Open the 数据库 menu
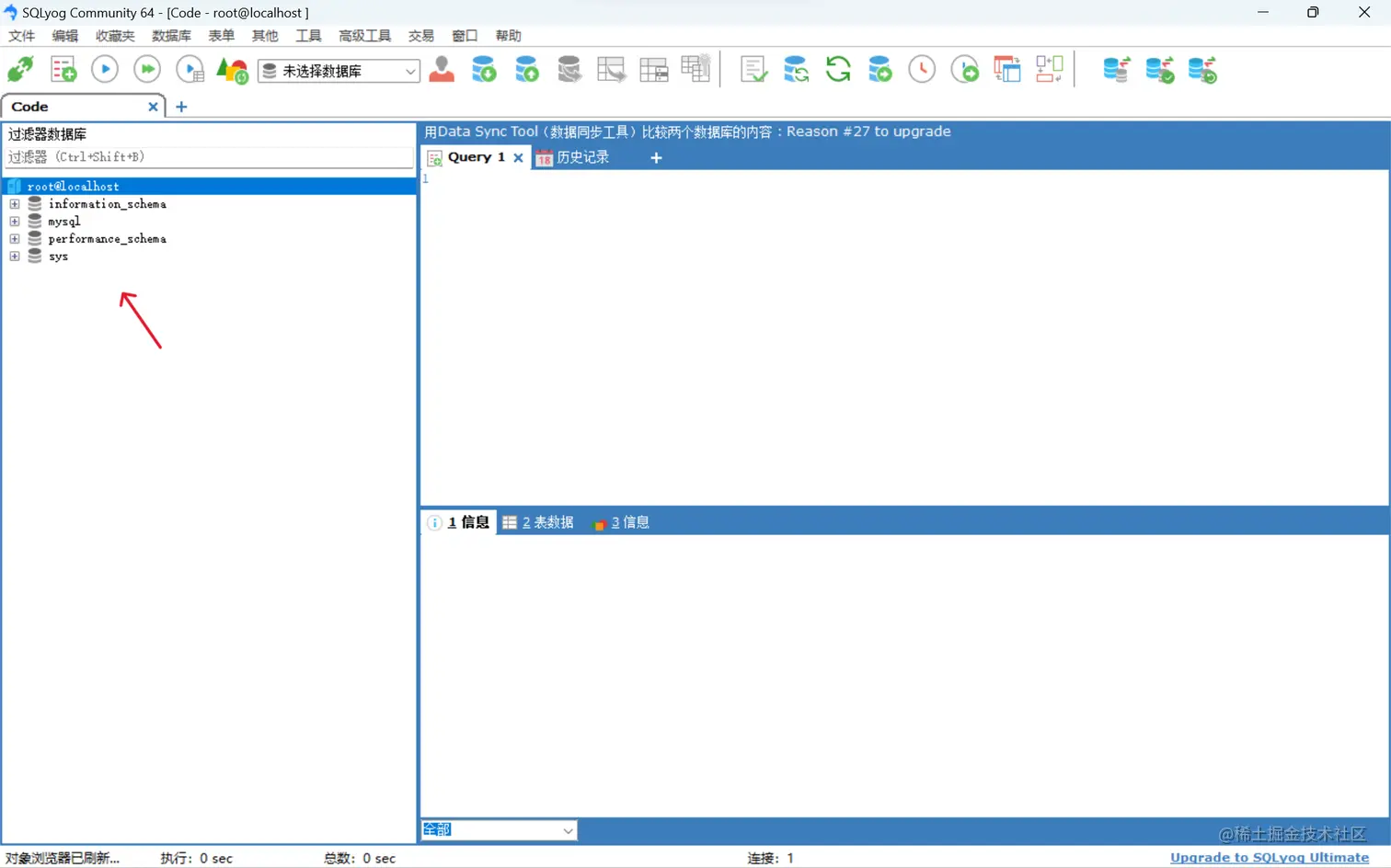 pyautogui.click(x=171, y=36)
